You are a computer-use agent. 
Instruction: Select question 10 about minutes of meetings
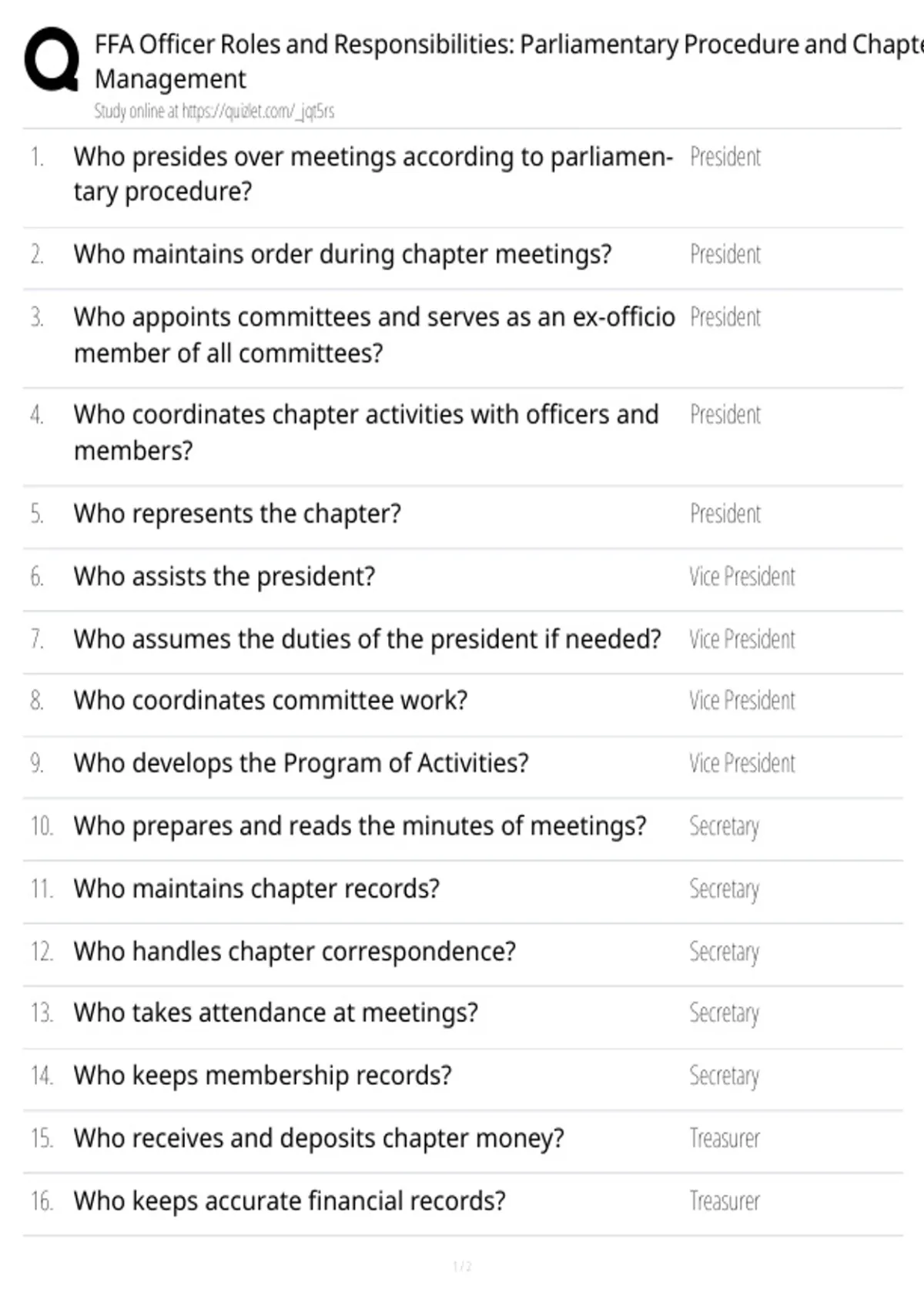coord(360,826)
